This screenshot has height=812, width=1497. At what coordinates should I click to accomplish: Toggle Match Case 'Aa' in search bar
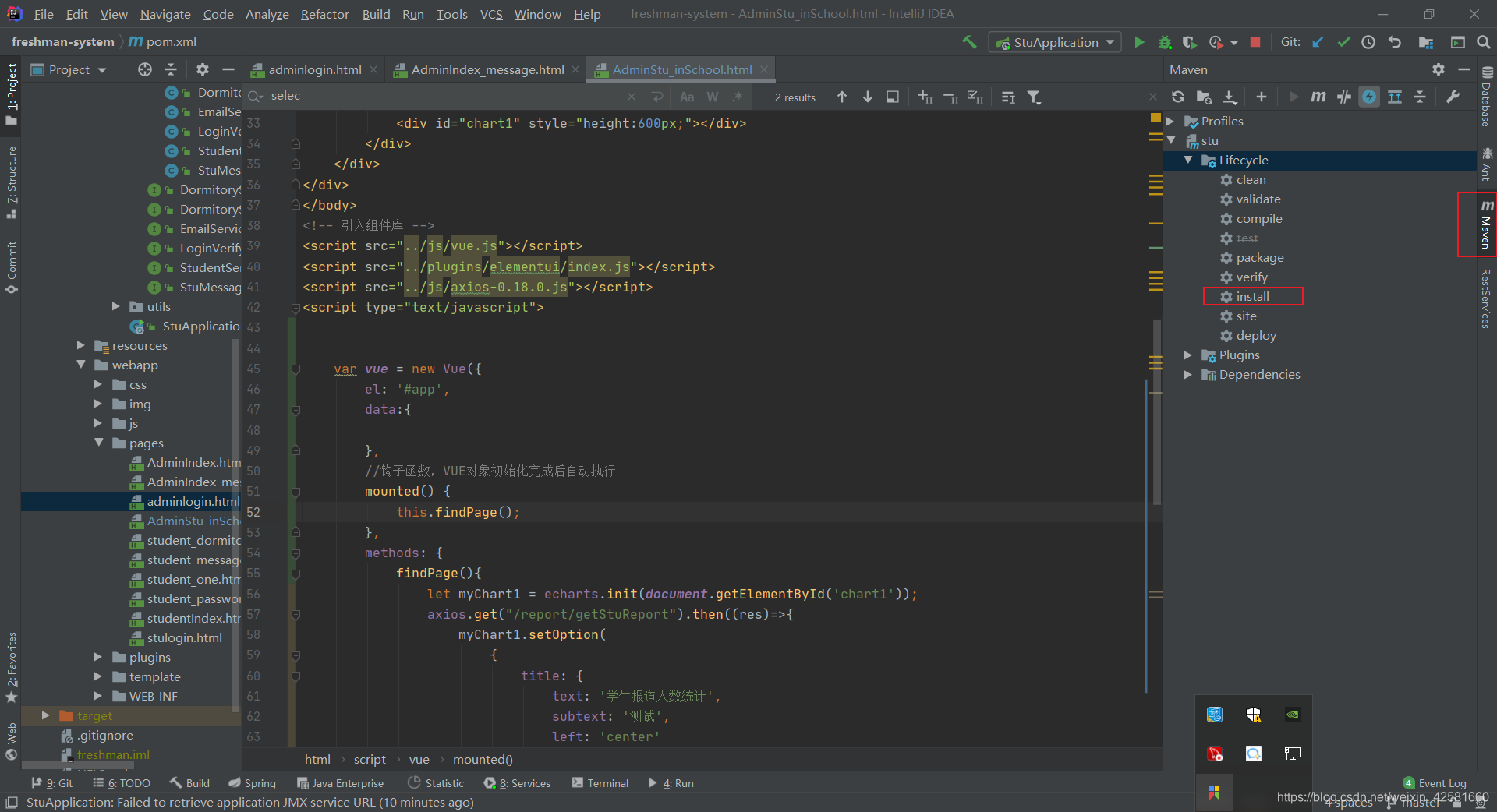point(687,97)
